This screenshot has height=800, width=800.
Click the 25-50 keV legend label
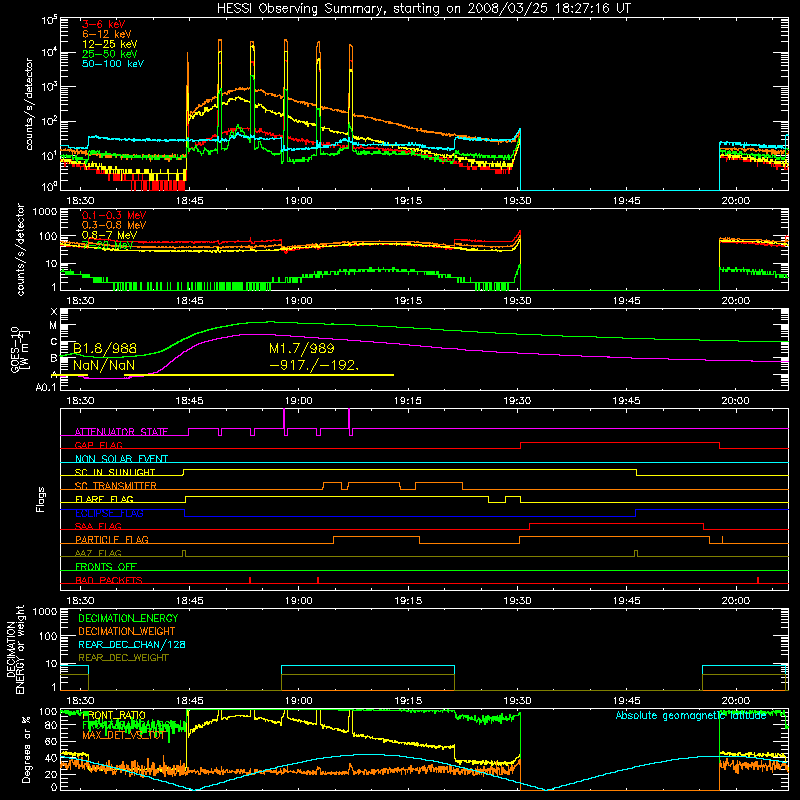click(x=110, y=54)
